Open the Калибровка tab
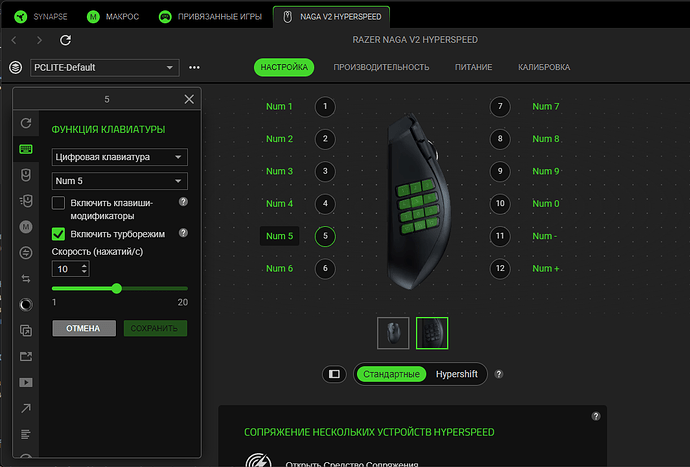690x467 pixels. (544, 67)
